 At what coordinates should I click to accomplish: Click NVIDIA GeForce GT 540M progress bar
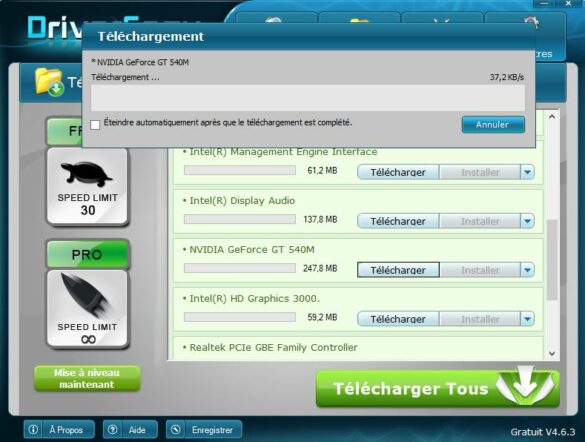pyautogui.click(x=240, y=268)
